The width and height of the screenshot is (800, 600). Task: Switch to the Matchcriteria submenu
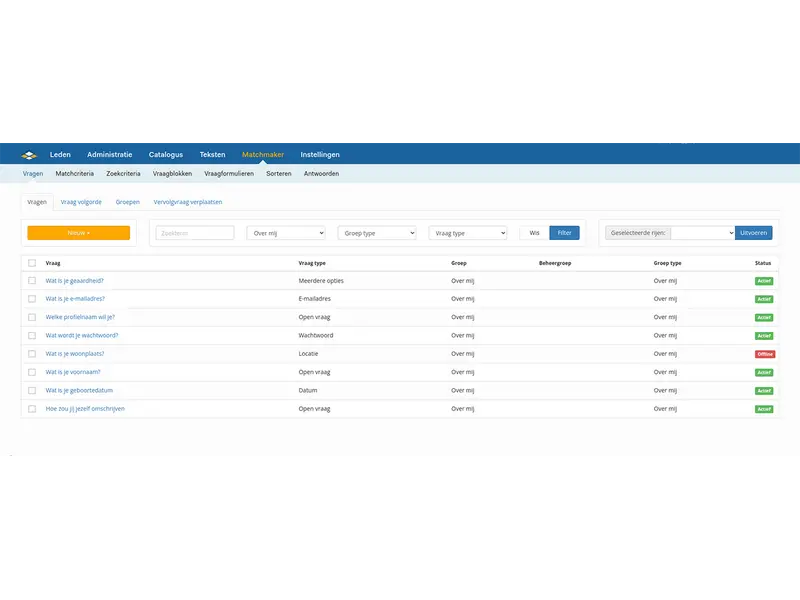(74, 174)
